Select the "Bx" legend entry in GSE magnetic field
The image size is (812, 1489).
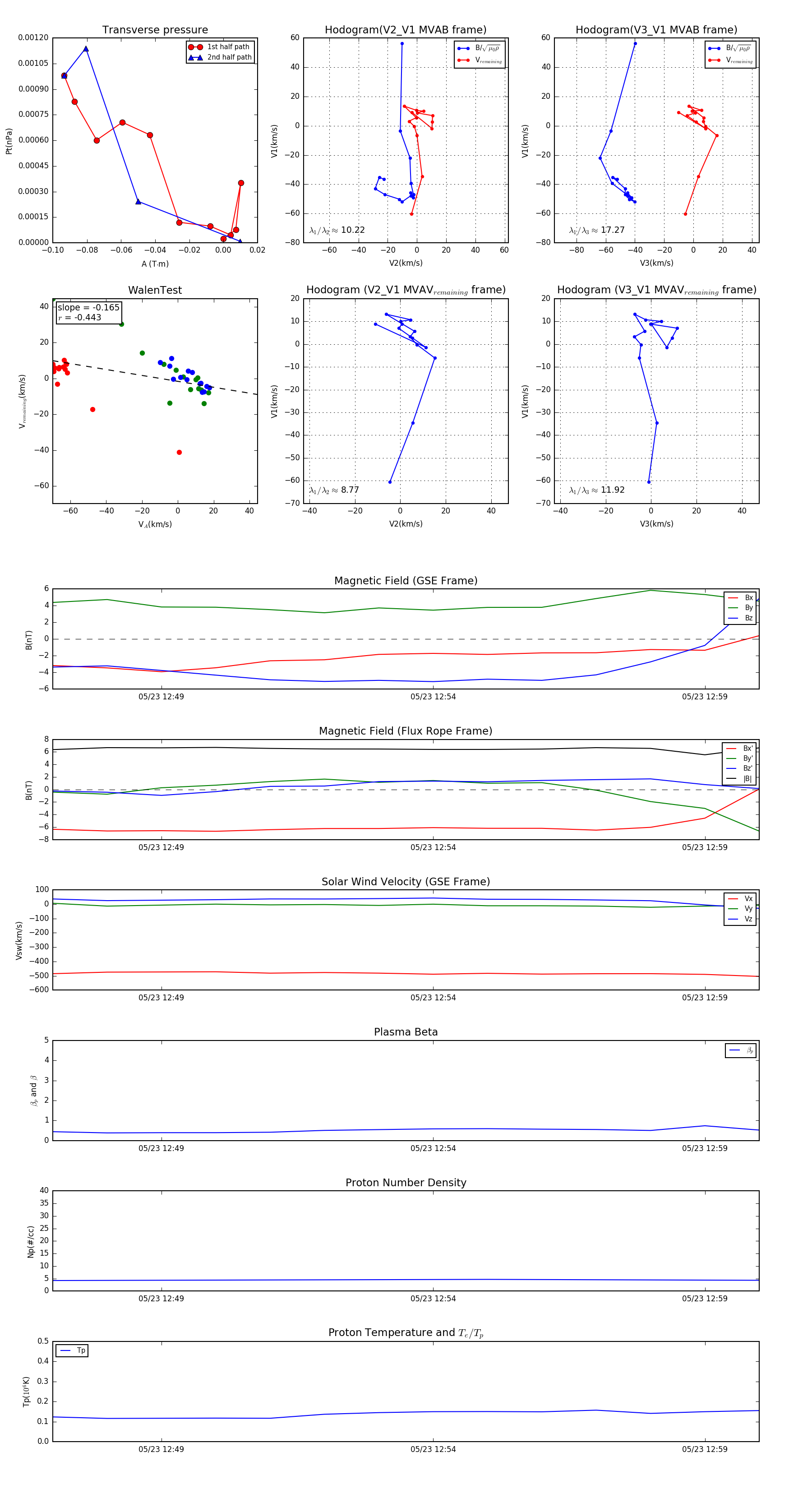740,598
